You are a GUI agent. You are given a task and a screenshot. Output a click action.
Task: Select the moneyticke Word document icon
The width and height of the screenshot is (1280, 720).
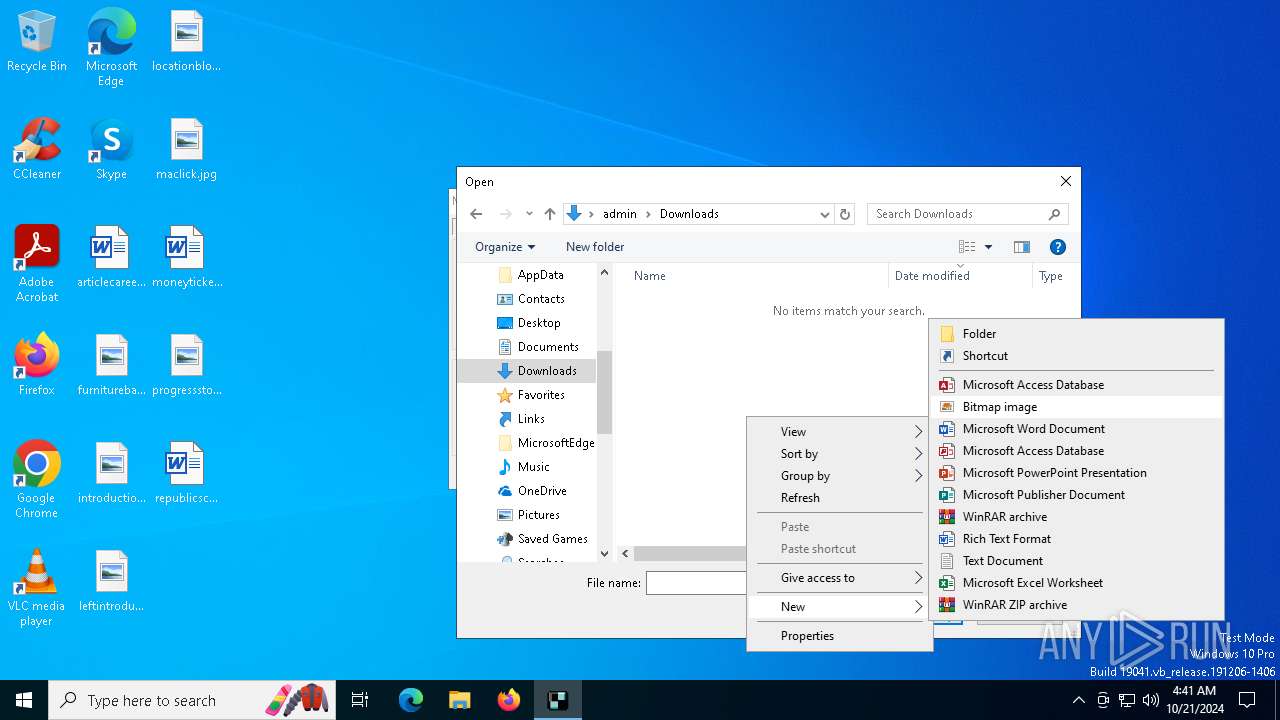point(186,258)
